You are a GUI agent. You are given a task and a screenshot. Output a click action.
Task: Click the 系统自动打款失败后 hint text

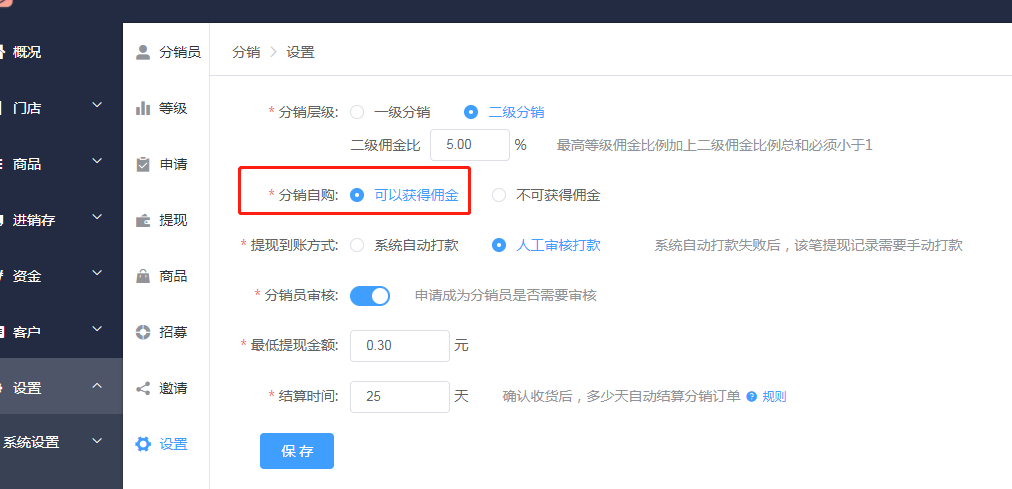pos(809,246)
